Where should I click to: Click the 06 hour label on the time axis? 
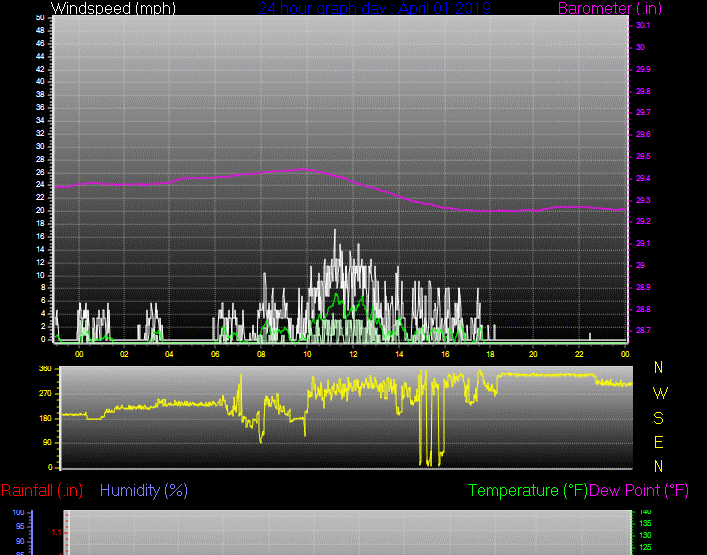215,354
